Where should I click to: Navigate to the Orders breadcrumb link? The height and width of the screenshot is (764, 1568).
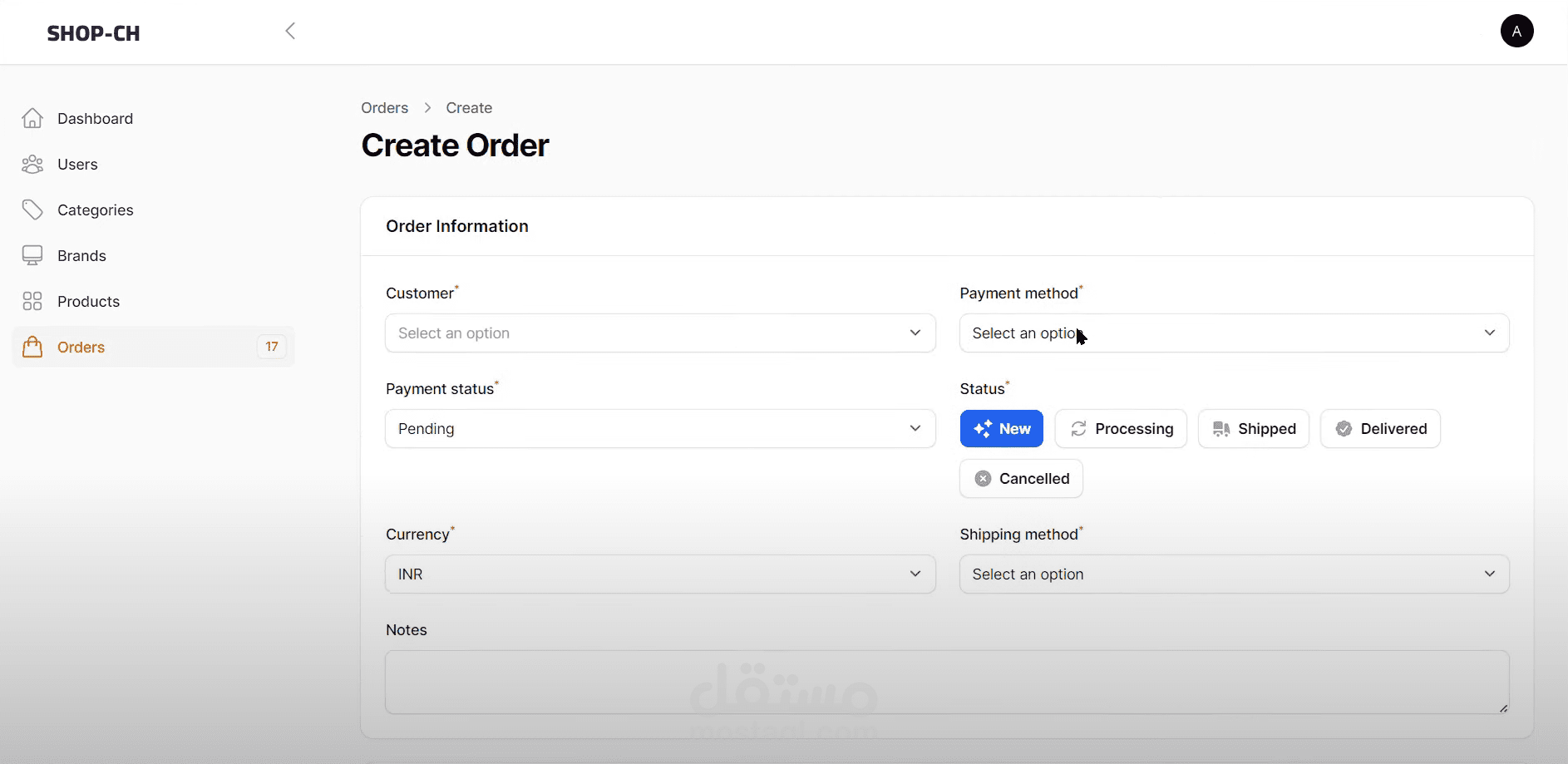click(384, 108)
